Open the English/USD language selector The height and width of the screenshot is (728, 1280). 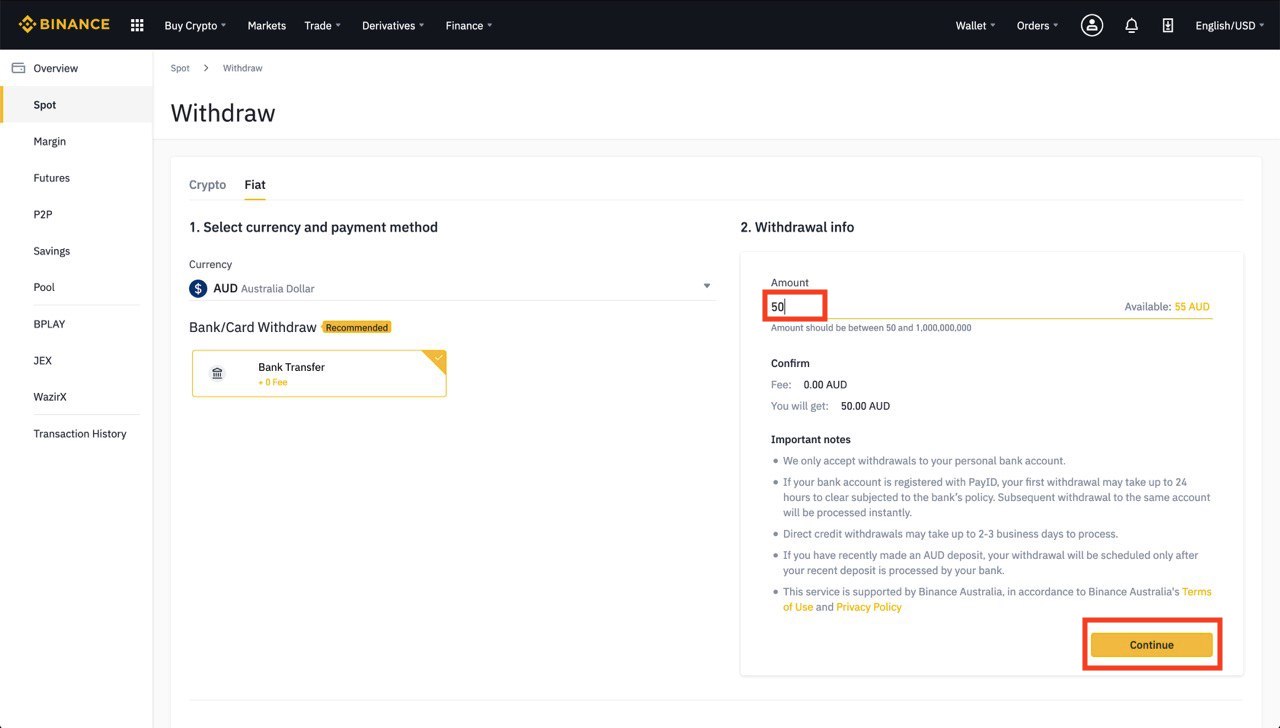(1230, 25)
